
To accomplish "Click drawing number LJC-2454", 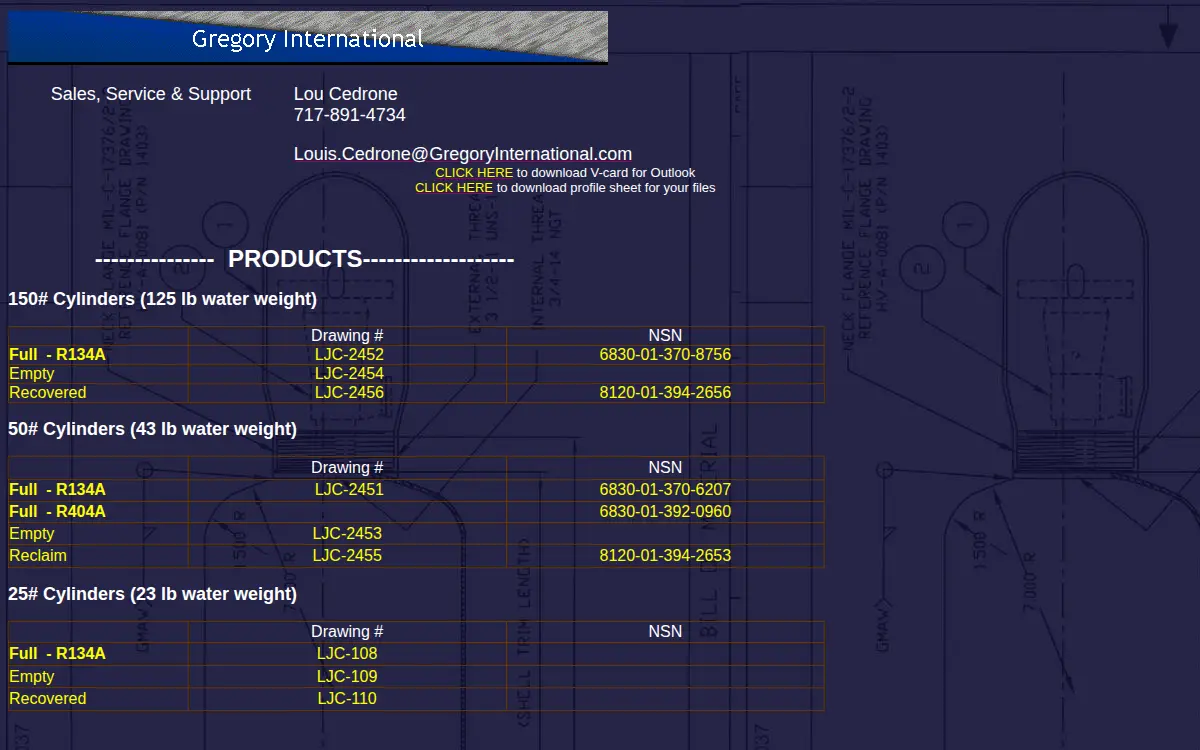I will [x=349, y=374].
